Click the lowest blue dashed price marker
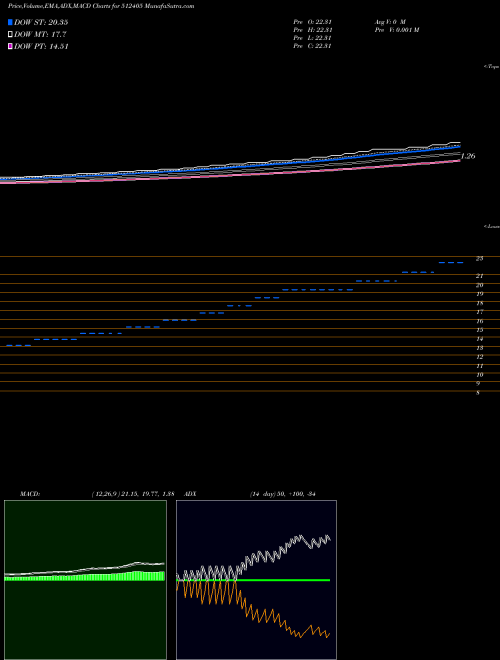The width and height of the screenshot is (500, 660). click(19, 346)
